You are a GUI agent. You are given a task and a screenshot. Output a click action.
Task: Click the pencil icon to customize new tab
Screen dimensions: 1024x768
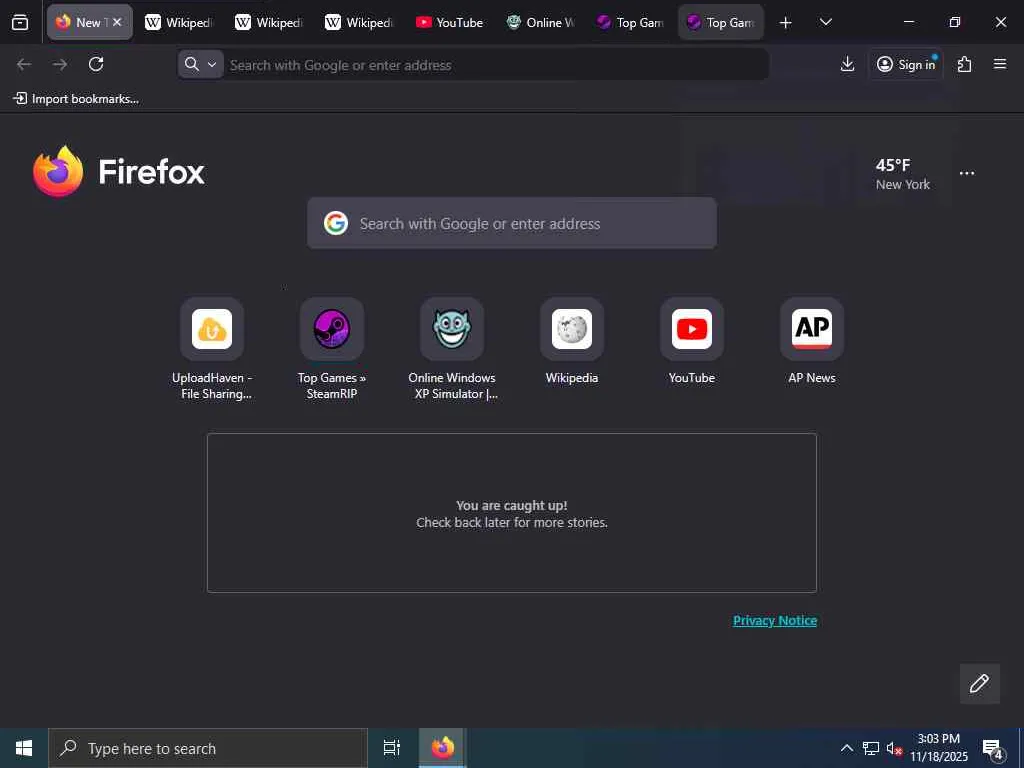tap(980, 684)
